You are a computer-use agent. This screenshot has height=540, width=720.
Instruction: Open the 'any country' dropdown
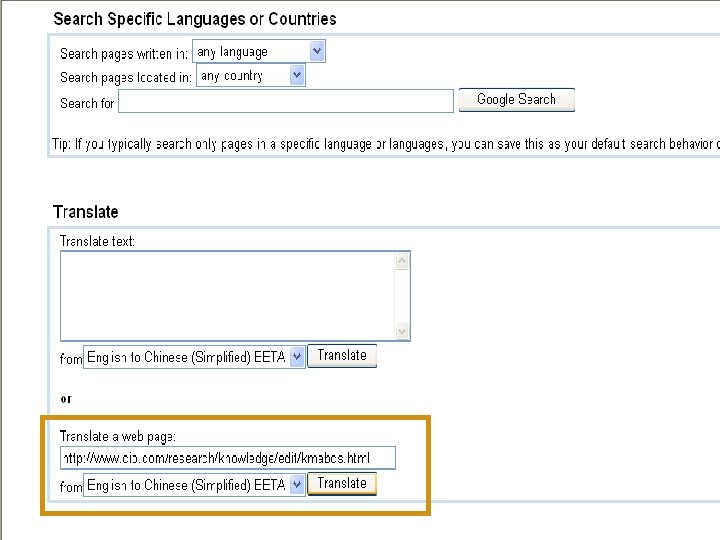(250, 76)
